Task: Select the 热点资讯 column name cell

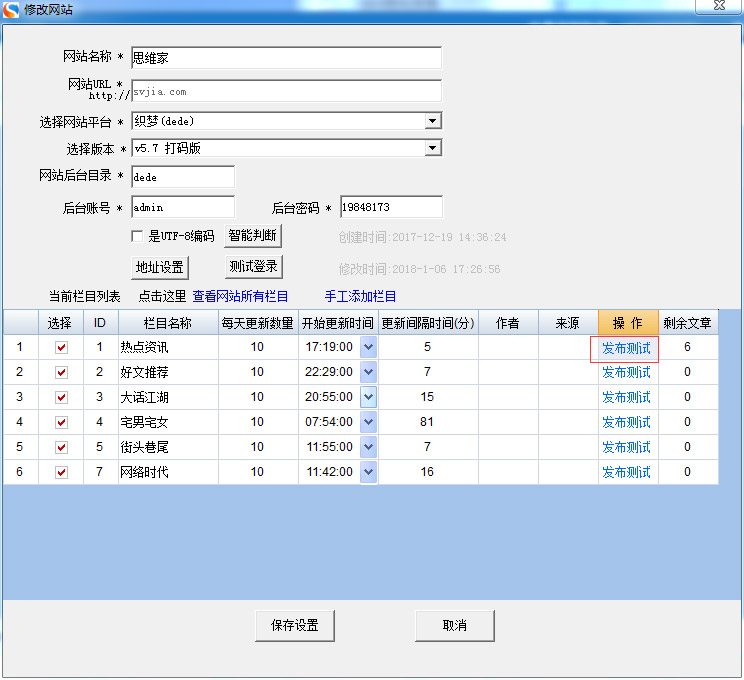Action: [x=168, y=347]
